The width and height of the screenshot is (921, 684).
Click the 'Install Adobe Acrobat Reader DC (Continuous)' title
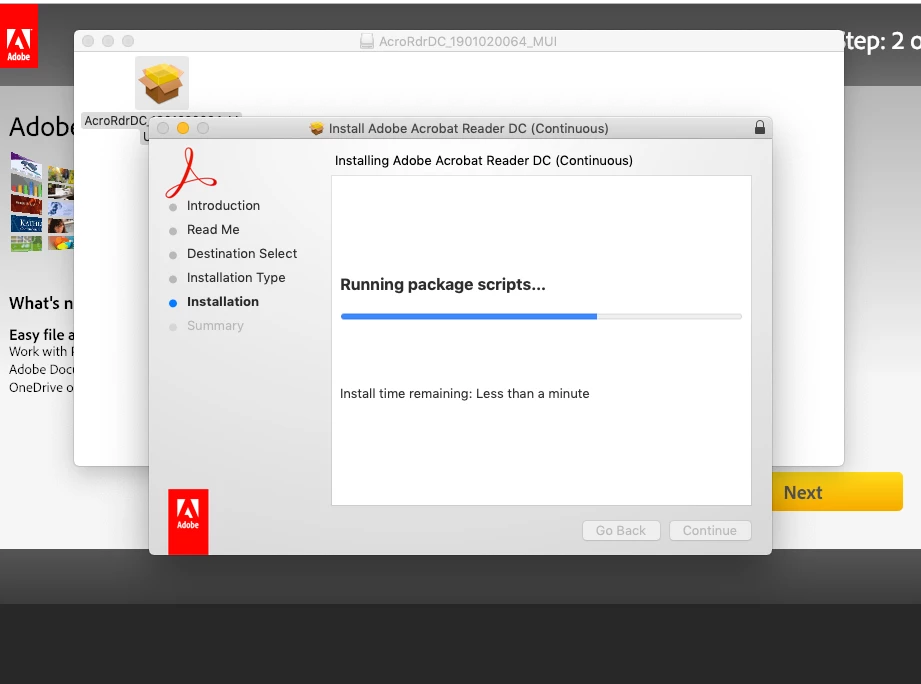tap(468, 129)
